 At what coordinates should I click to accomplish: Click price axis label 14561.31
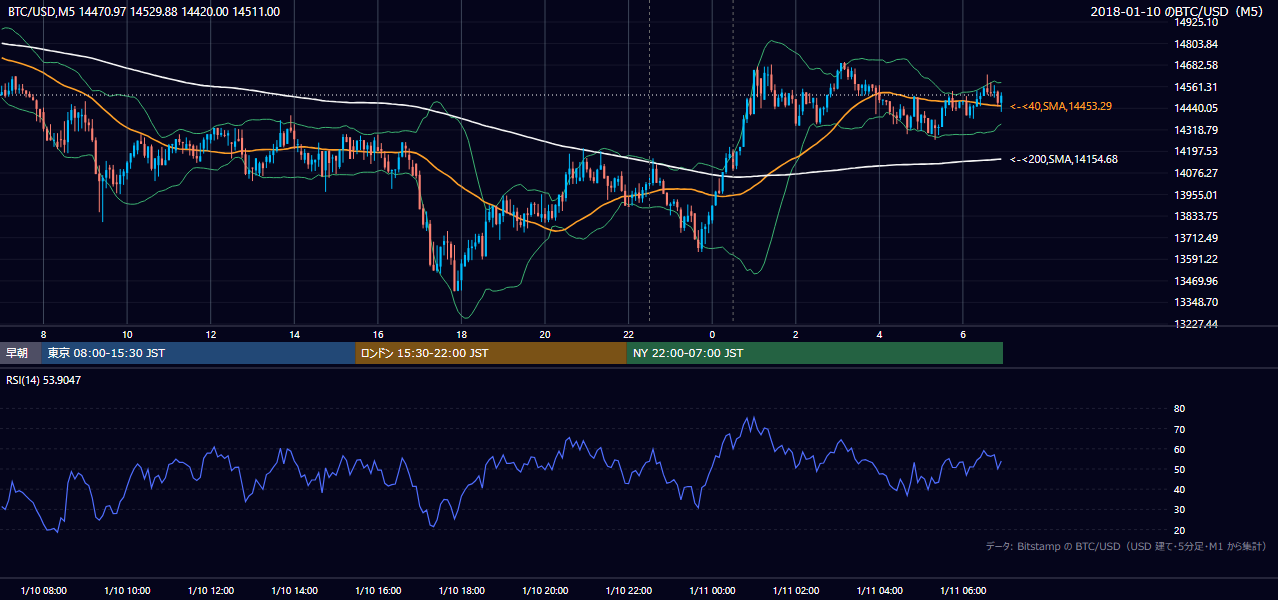(x=1197, y=87)
